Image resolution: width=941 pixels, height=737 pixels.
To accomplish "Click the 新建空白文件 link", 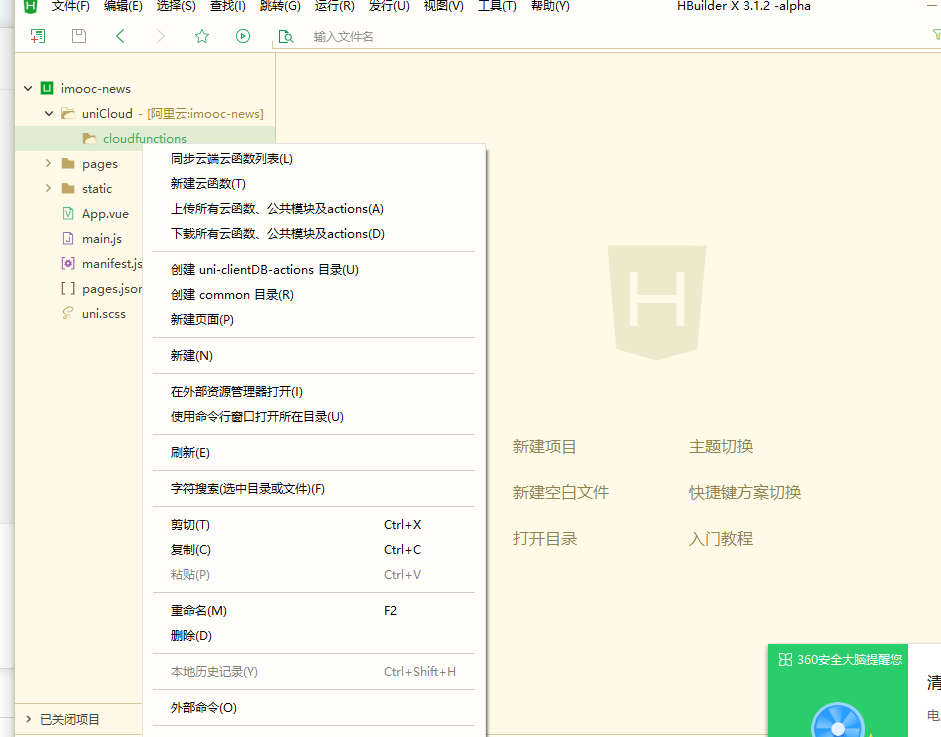I will pyautogui.click(x=561, y=493).
